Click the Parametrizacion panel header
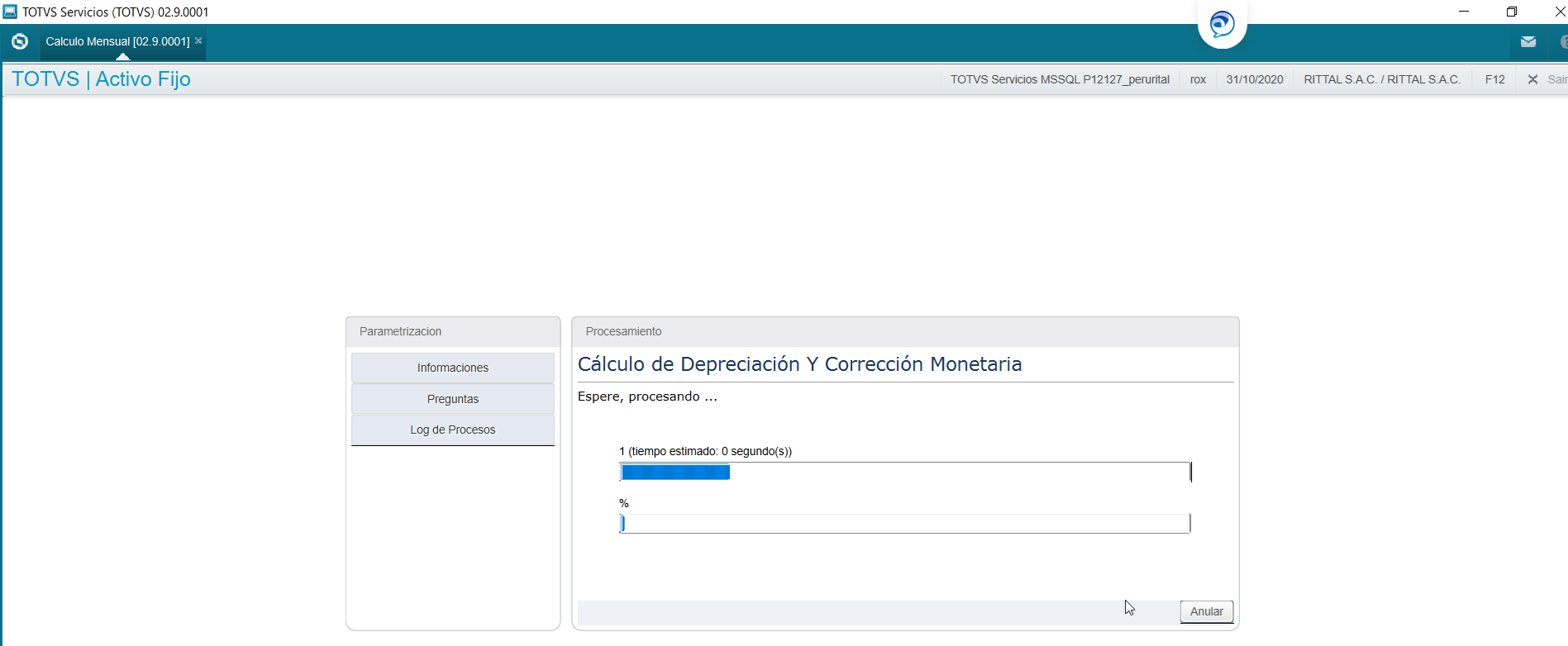 pos(453,331)
